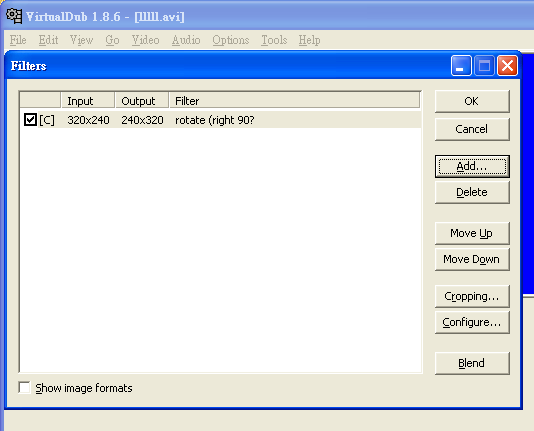Screen dimensions: 534x431
Task: Open the Audio menu
Action: tap(186, 40)
